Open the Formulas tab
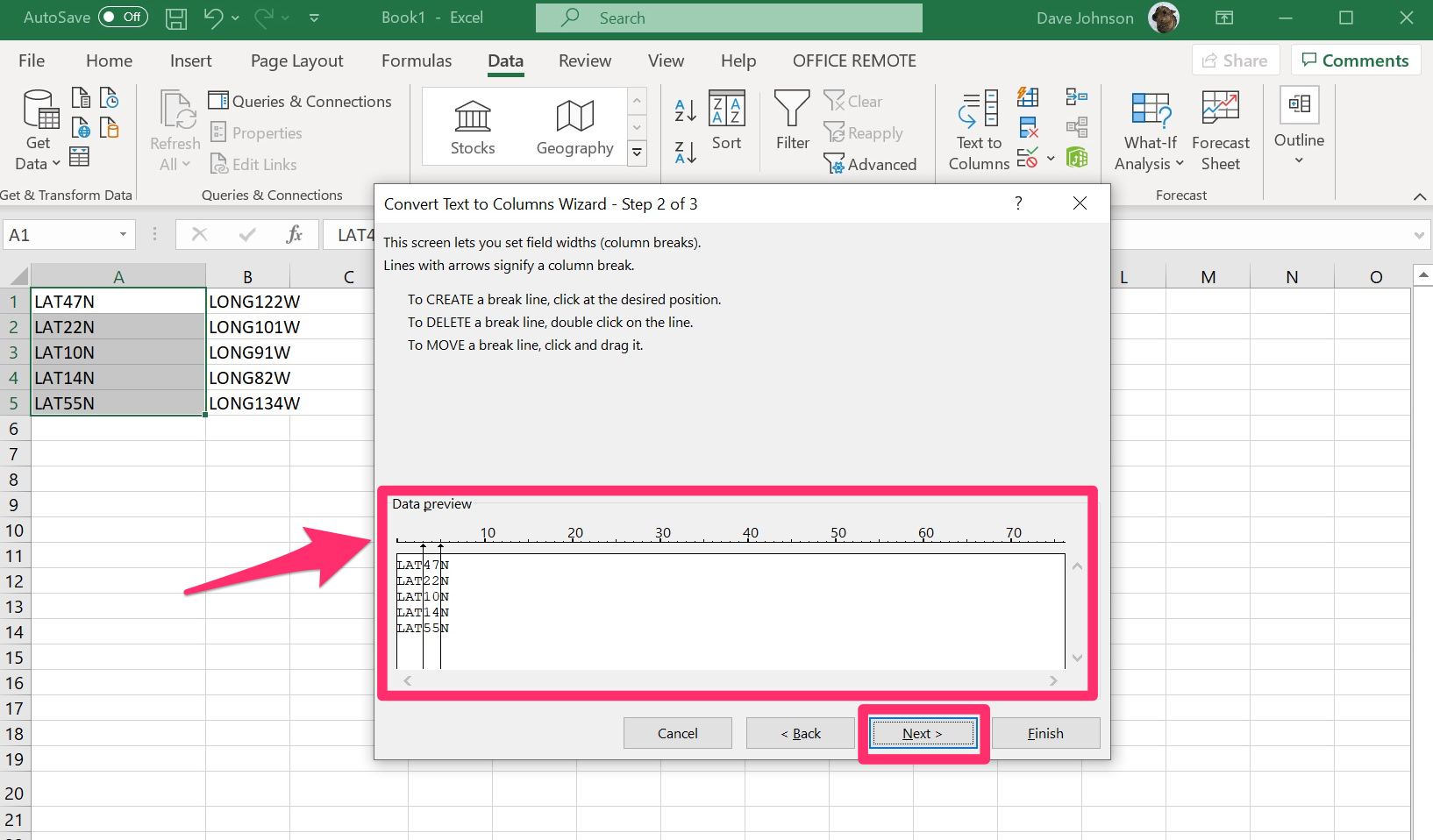This screenshot has height=840, width=1433. point(417,61)
